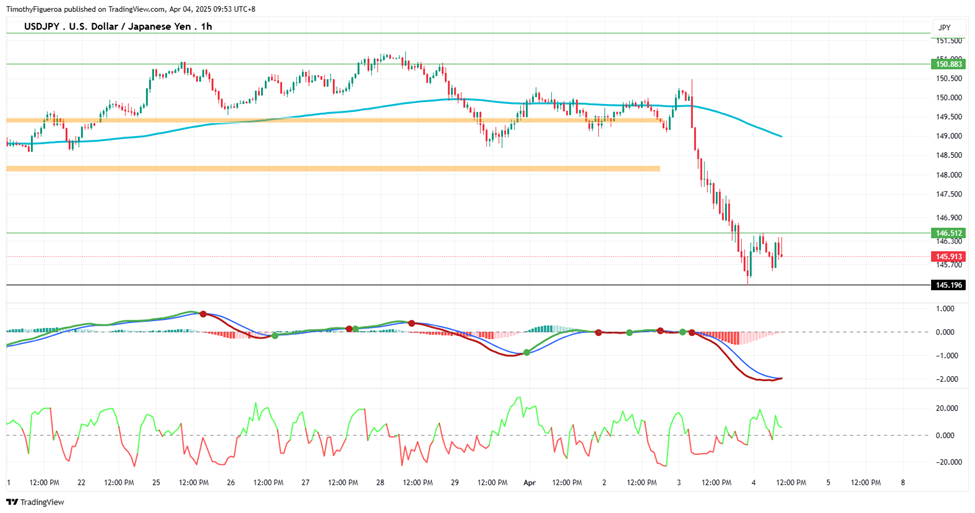Click the TimothyFigueroa published header text
Screen dimensions: 975x513
click(x=131, y=9)
